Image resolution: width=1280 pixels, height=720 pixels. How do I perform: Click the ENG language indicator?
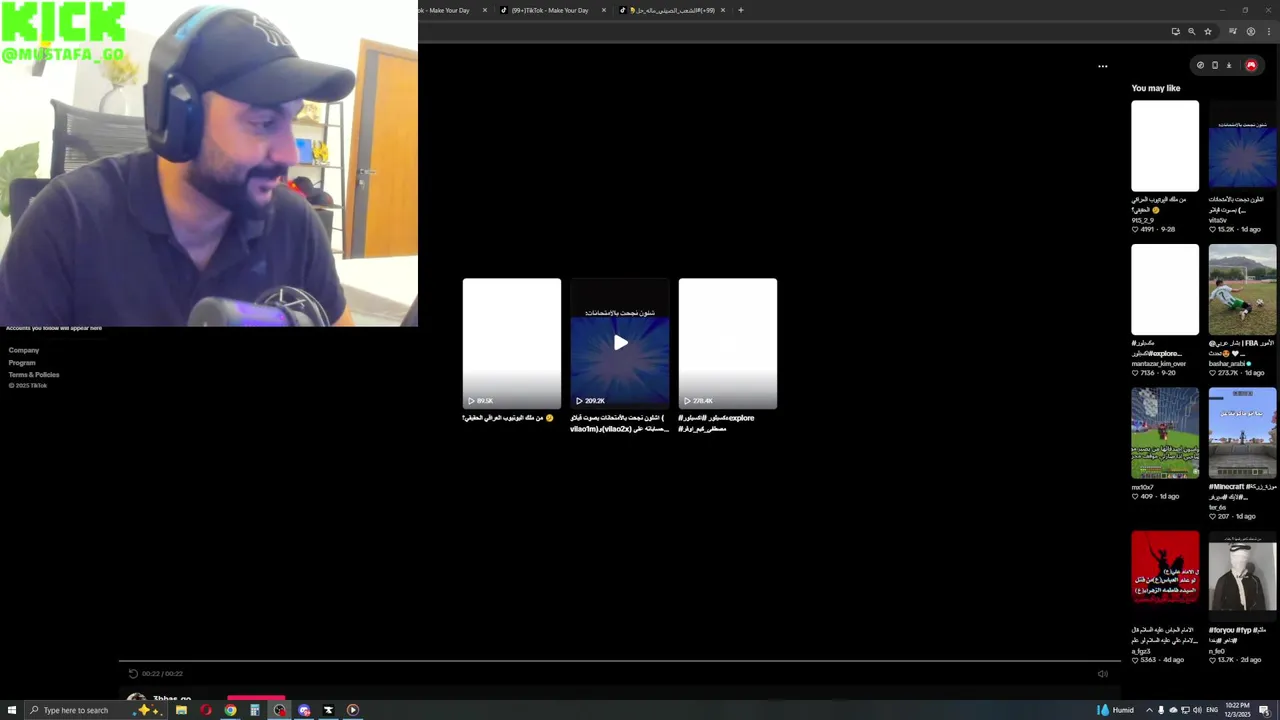[x=1212, y=710]
